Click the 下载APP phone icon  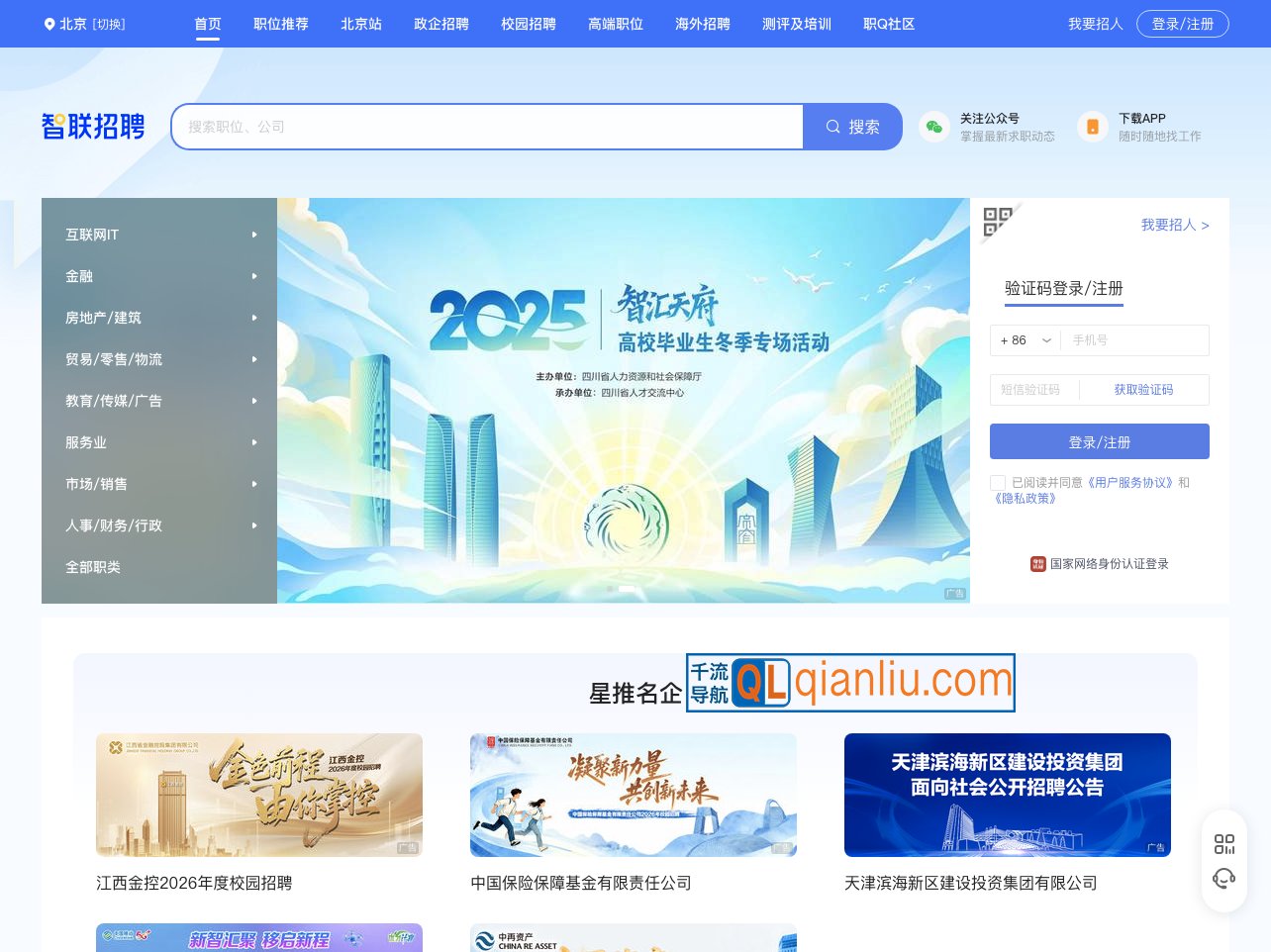point(1092,127)
